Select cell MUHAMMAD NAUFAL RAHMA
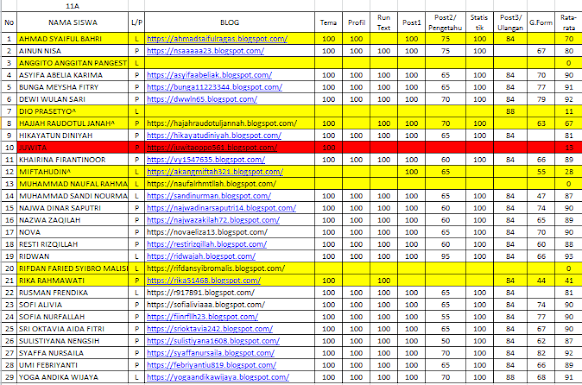The image size is (582, 385). point(73,184)
